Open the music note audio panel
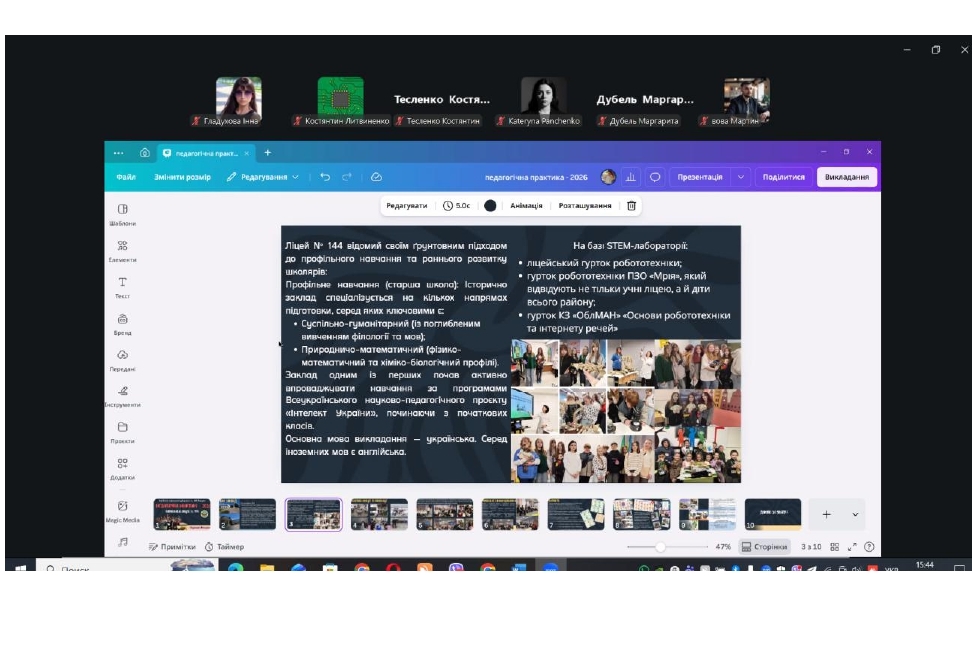Viewport: 972px width, 648px height. [x=123, y=542]
